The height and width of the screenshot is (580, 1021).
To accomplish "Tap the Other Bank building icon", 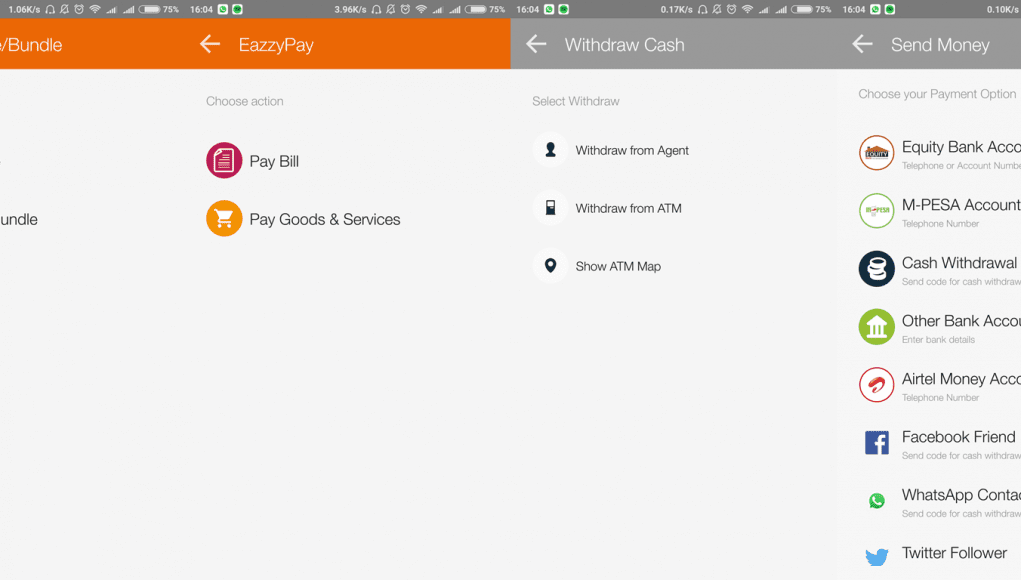I will pyautogui.click(x=876, y=326).
